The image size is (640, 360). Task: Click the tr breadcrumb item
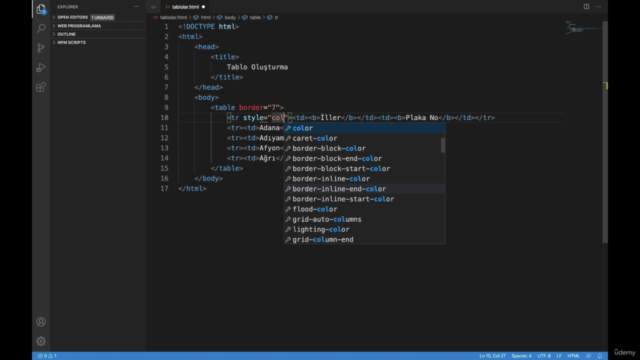coord(276,18)
